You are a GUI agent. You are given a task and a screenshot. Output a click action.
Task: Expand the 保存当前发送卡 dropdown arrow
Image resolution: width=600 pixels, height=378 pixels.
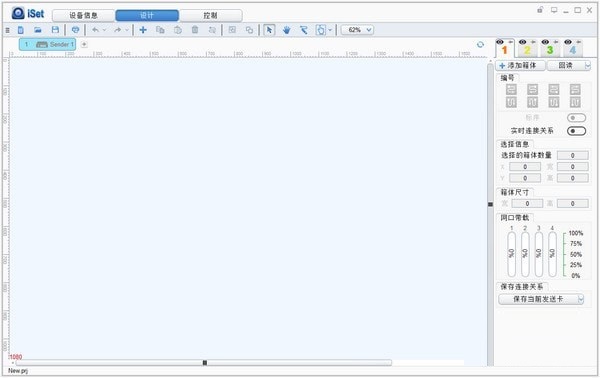(580, 299)
